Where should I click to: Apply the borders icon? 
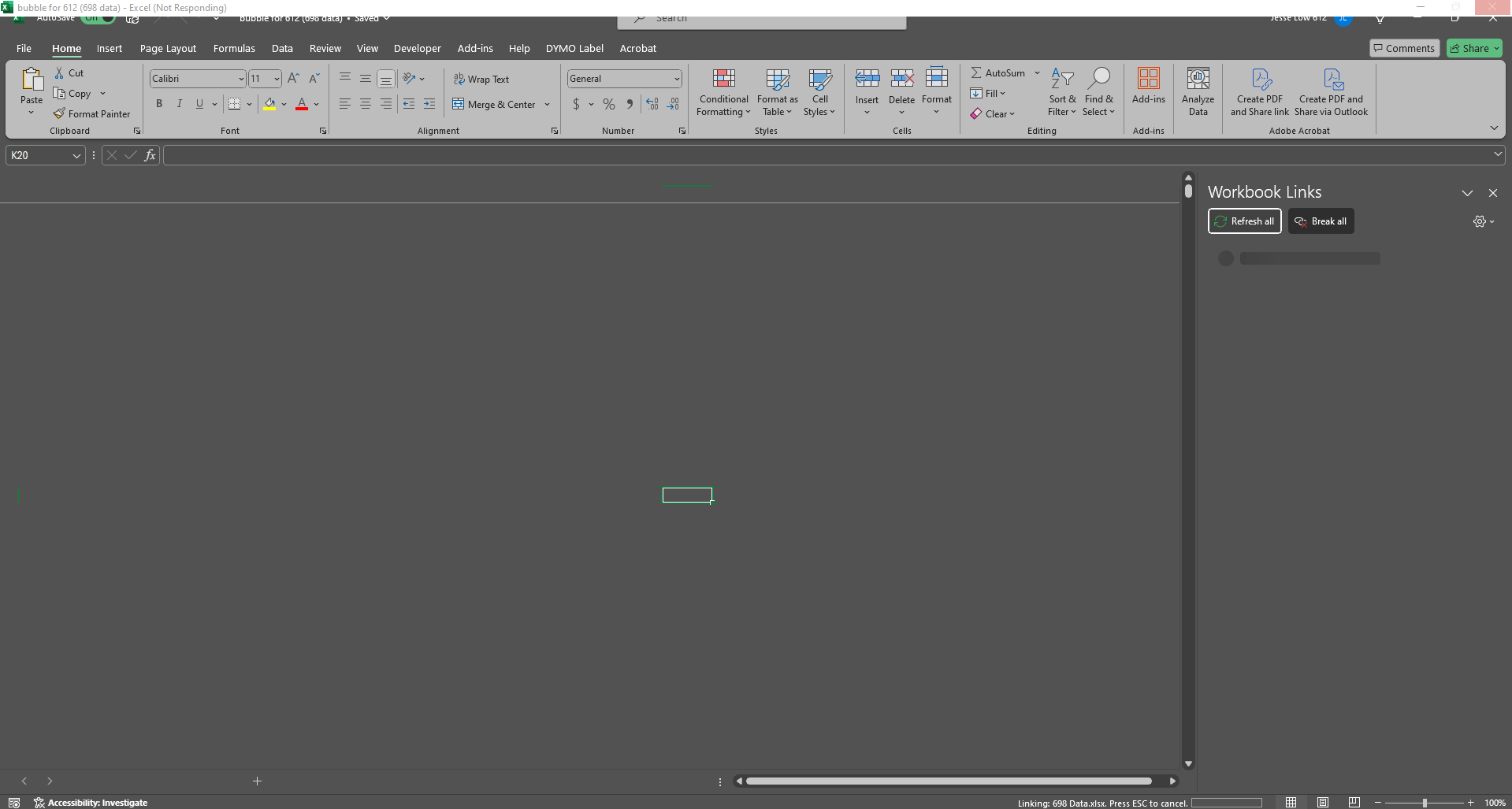coord(234,104)
